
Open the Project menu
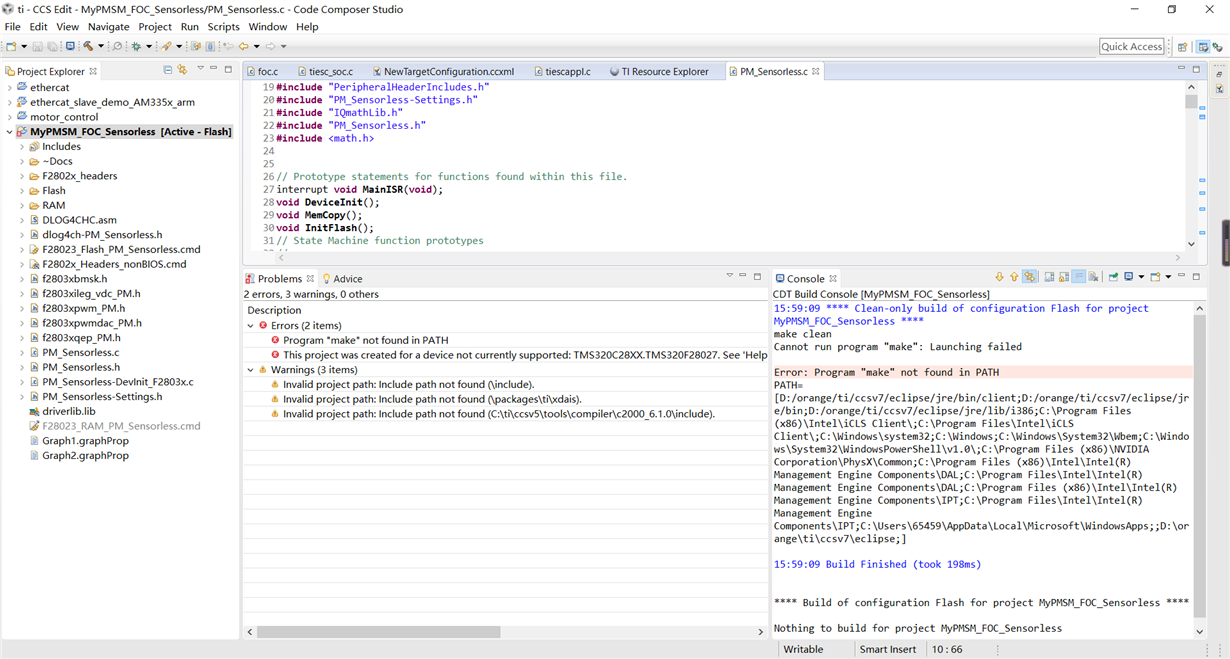(x=155, y=27)
